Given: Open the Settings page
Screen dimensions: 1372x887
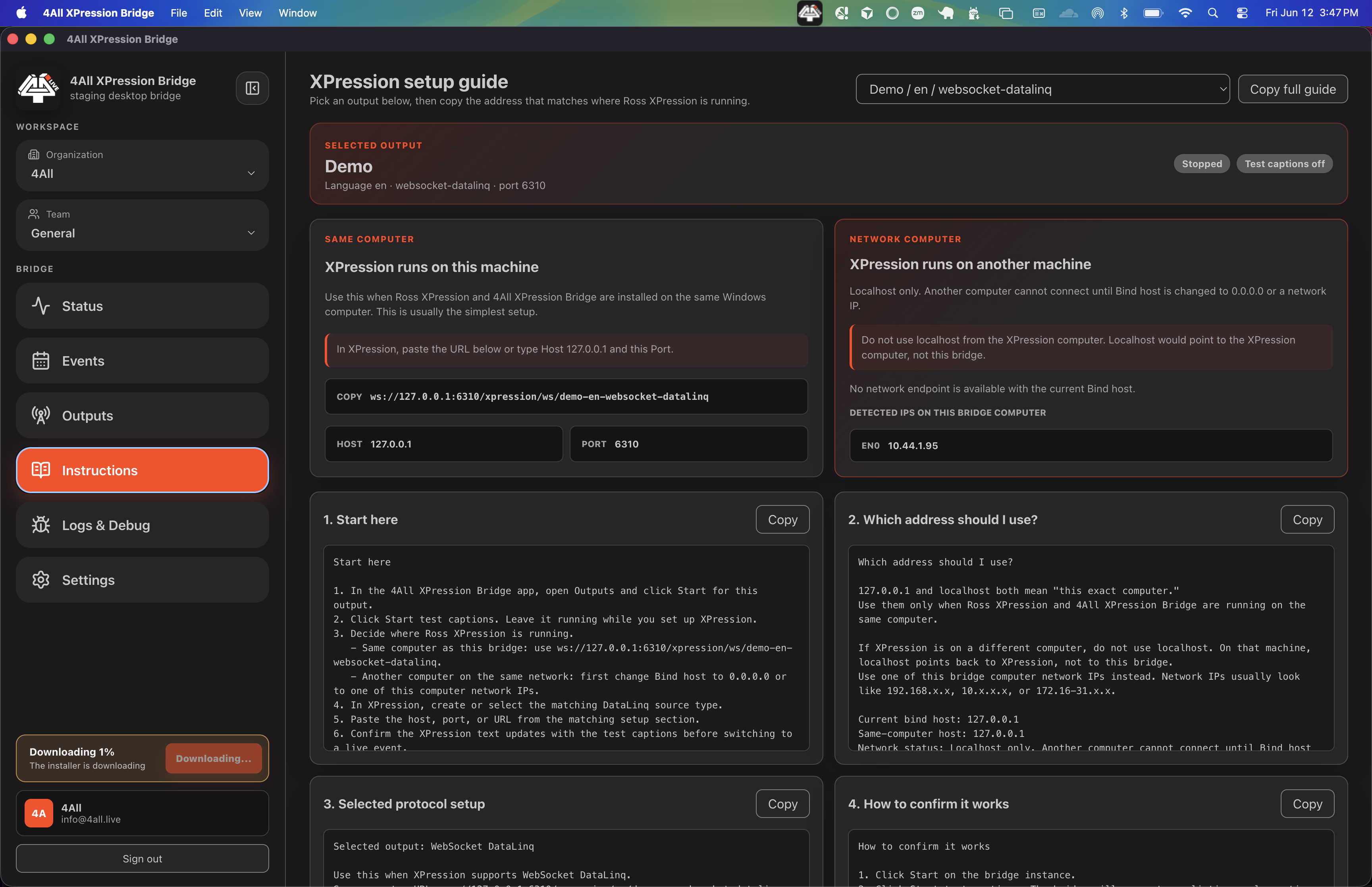Looking at the screenshot, I should (x=142, y=579).
